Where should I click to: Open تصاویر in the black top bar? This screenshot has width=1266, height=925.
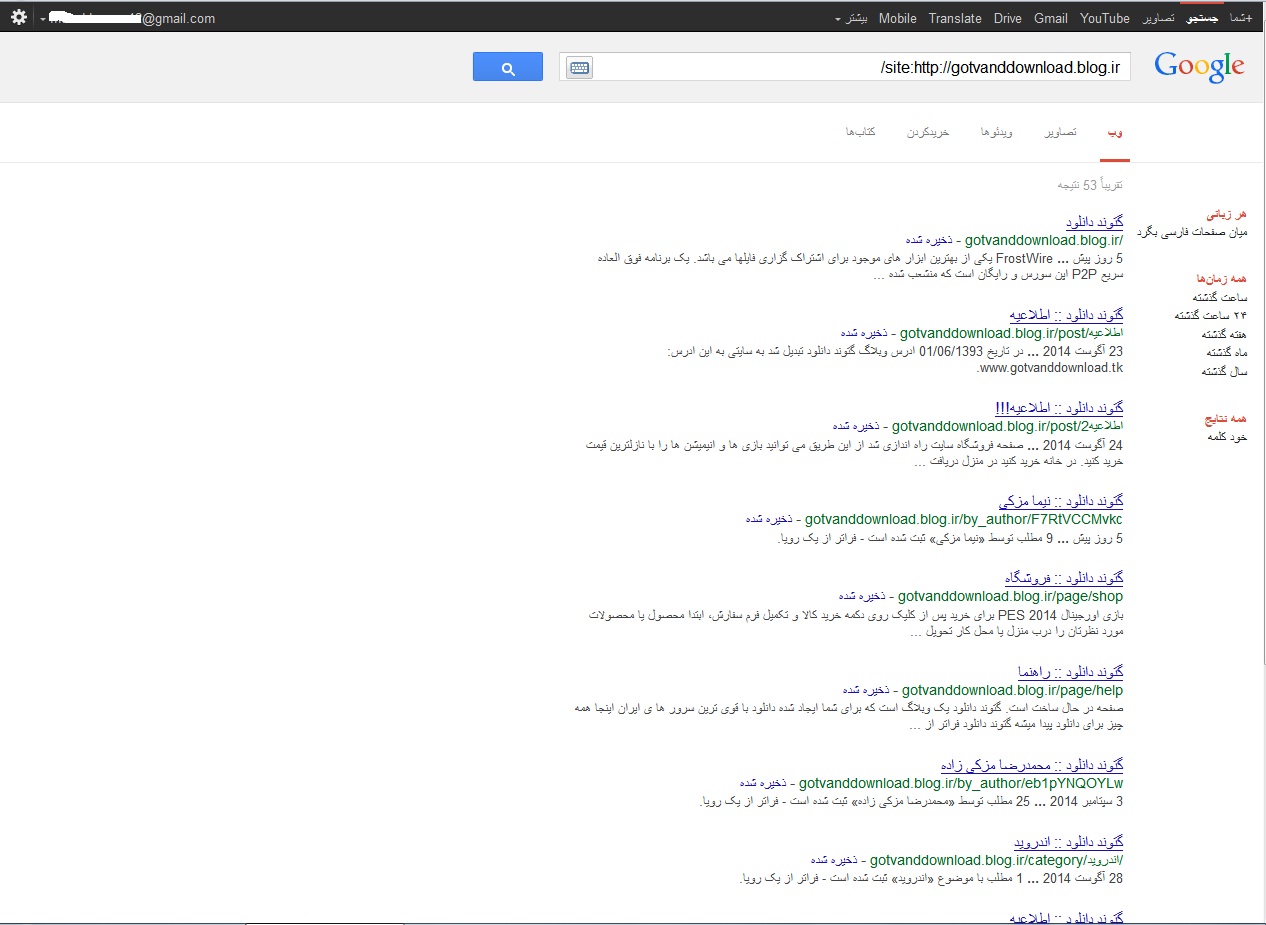pyautogui.click(x=1158, y=18)
